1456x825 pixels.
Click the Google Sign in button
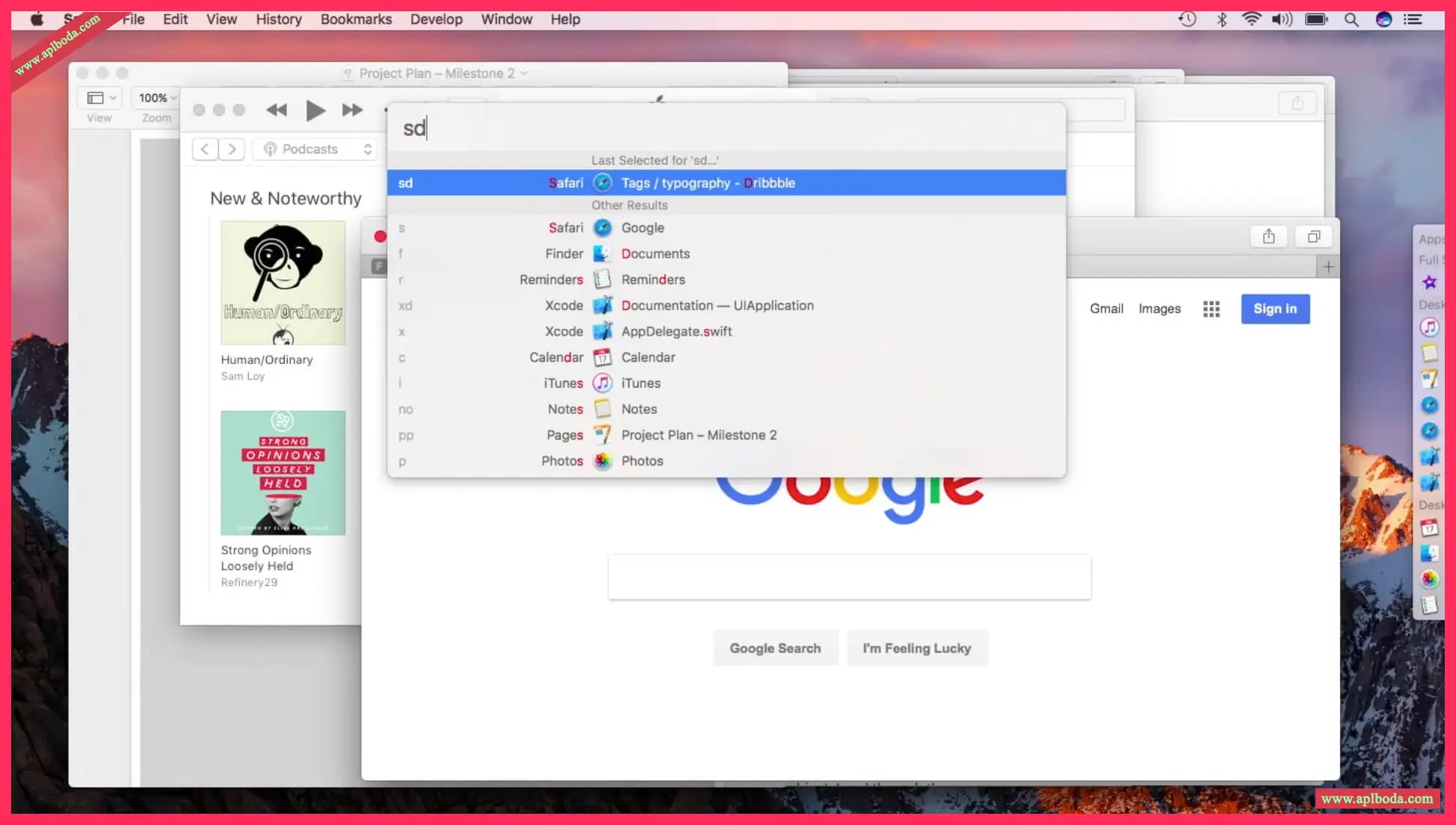click(x=1274, y=309)
